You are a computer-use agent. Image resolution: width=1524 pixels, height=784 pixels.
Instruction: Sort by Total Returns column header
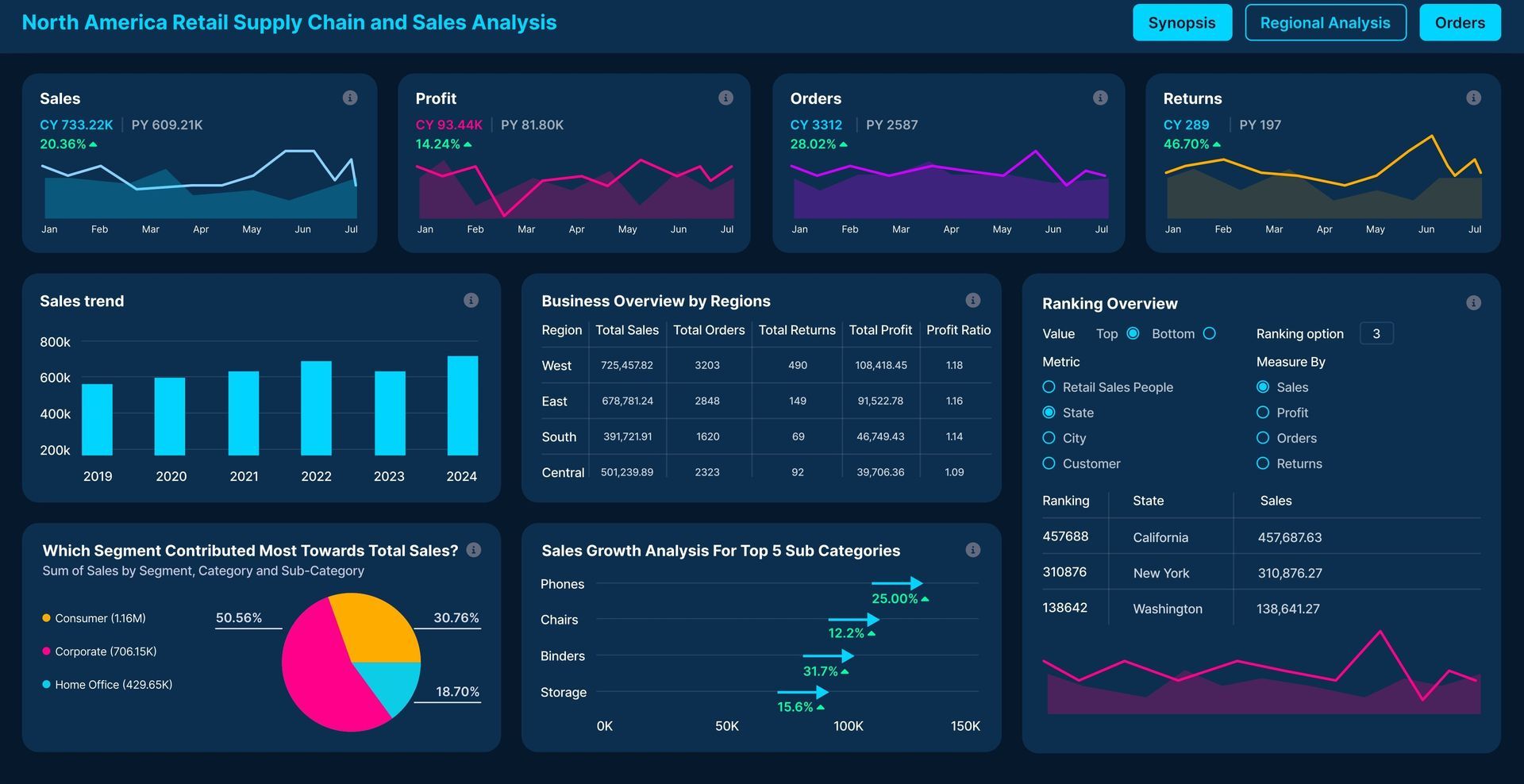tap(797, 330)
